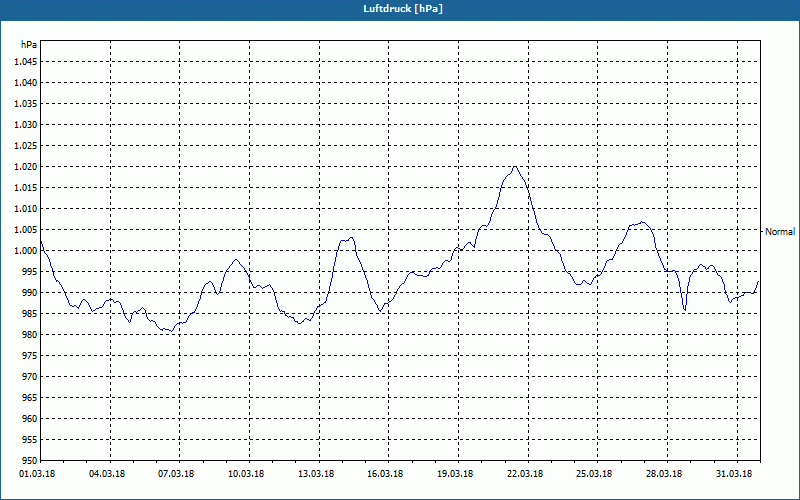Click the 04.03.18 date label
Image resolution: width=800 pixels, height=500 pixels.
click(107, 473)
